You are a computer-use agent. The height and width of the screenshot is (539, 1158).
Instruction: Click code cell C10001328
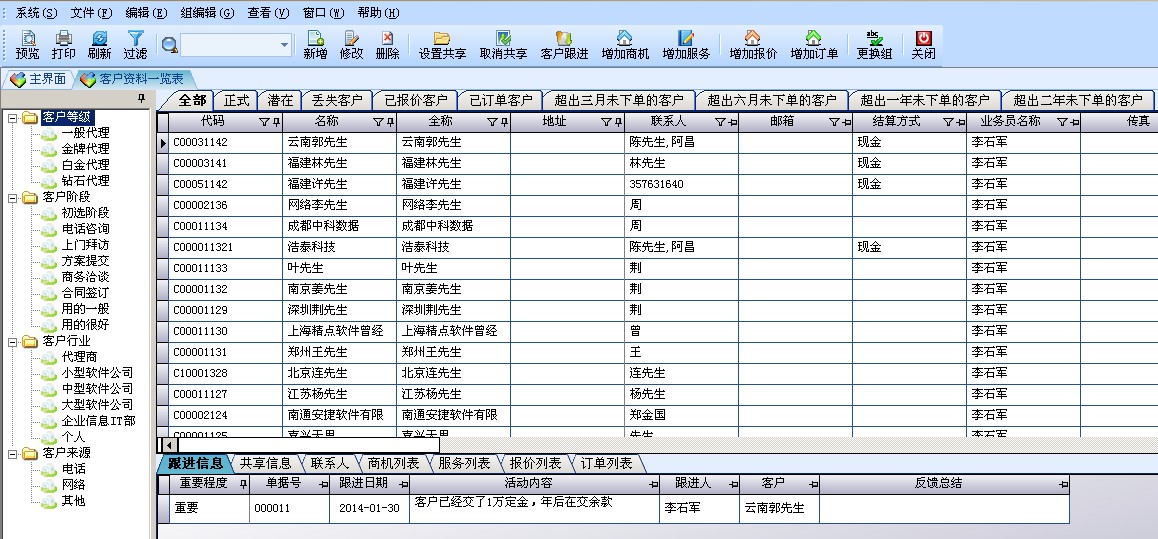click(225, 373)
